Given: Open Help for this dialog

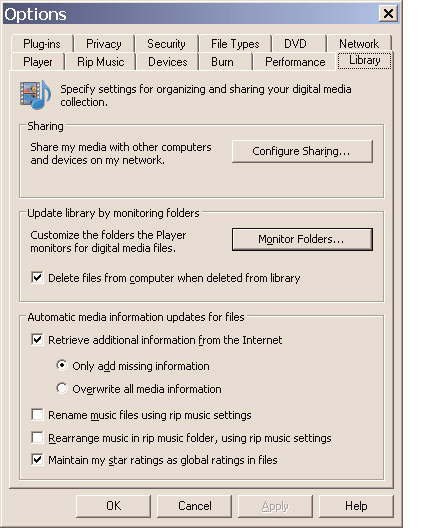Looking at the screenshot, I should (356, 506).
